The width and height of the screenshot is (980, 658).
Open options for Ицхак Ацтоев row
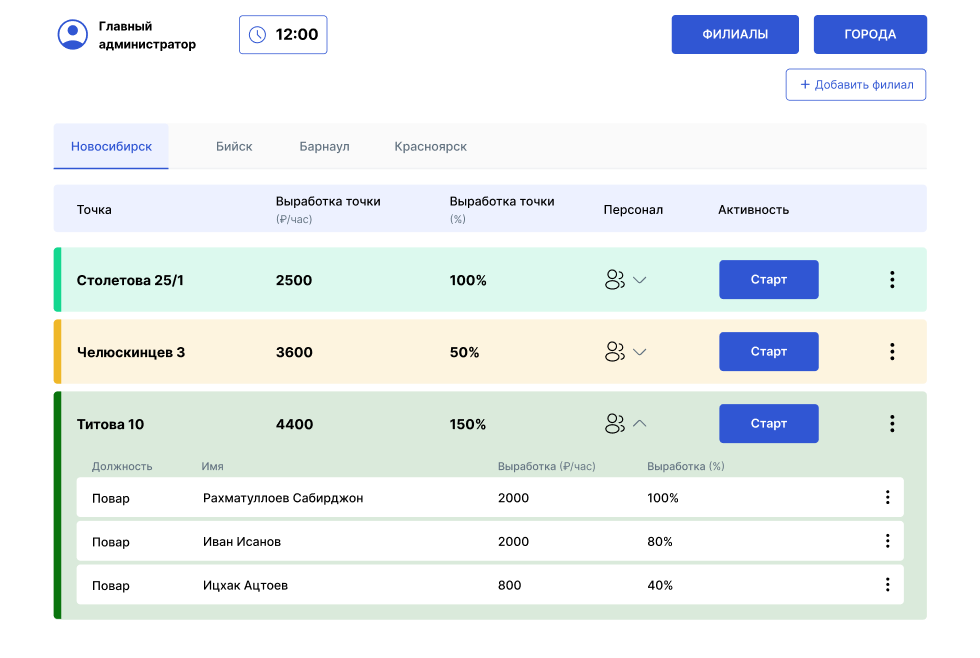(x=887, y=585)
